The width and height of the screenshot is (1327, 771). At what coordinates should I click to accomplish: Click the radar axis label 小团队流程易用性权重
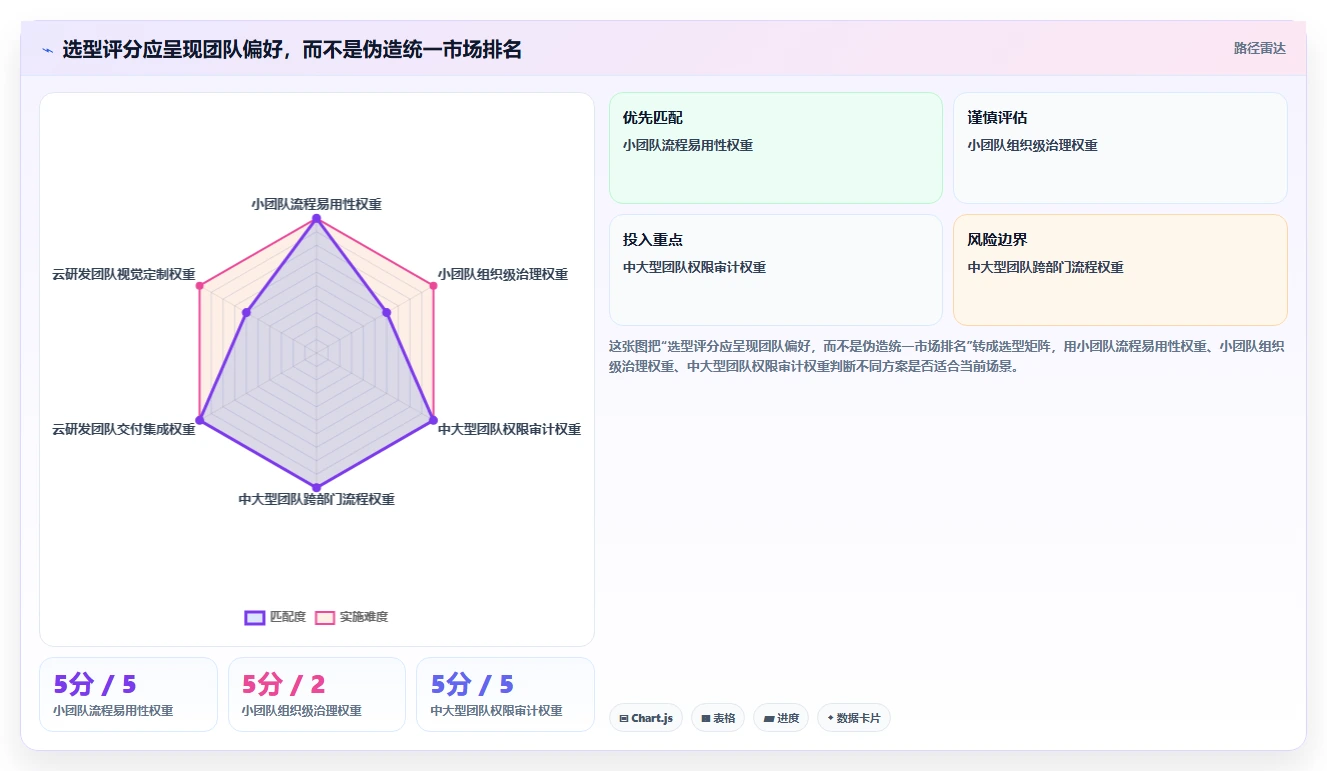(316, 204)
